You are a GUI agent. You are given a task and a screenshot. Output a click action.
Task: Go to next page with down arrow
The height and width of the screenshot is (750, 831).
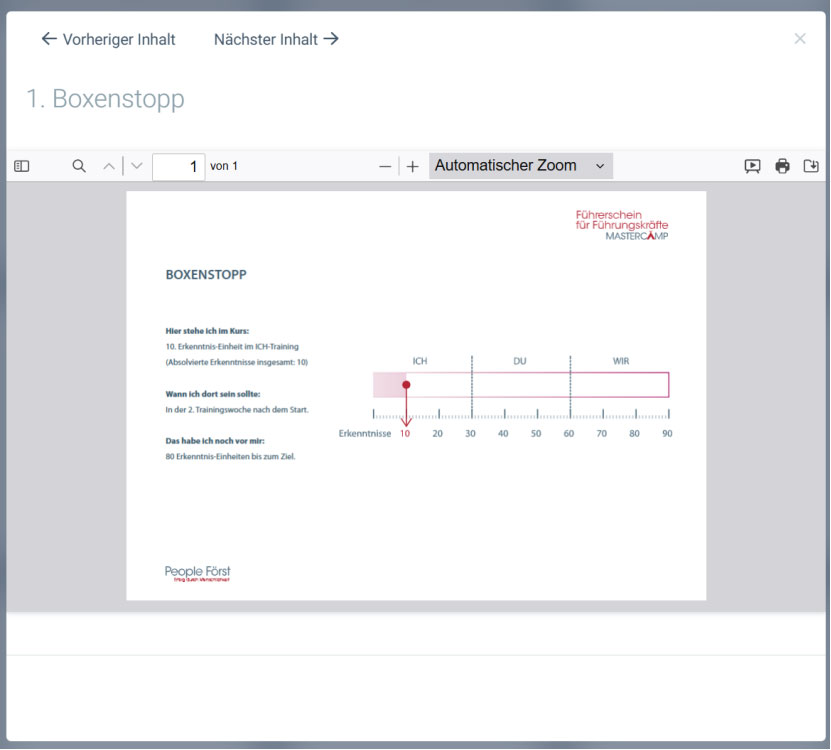click(137, 166)
